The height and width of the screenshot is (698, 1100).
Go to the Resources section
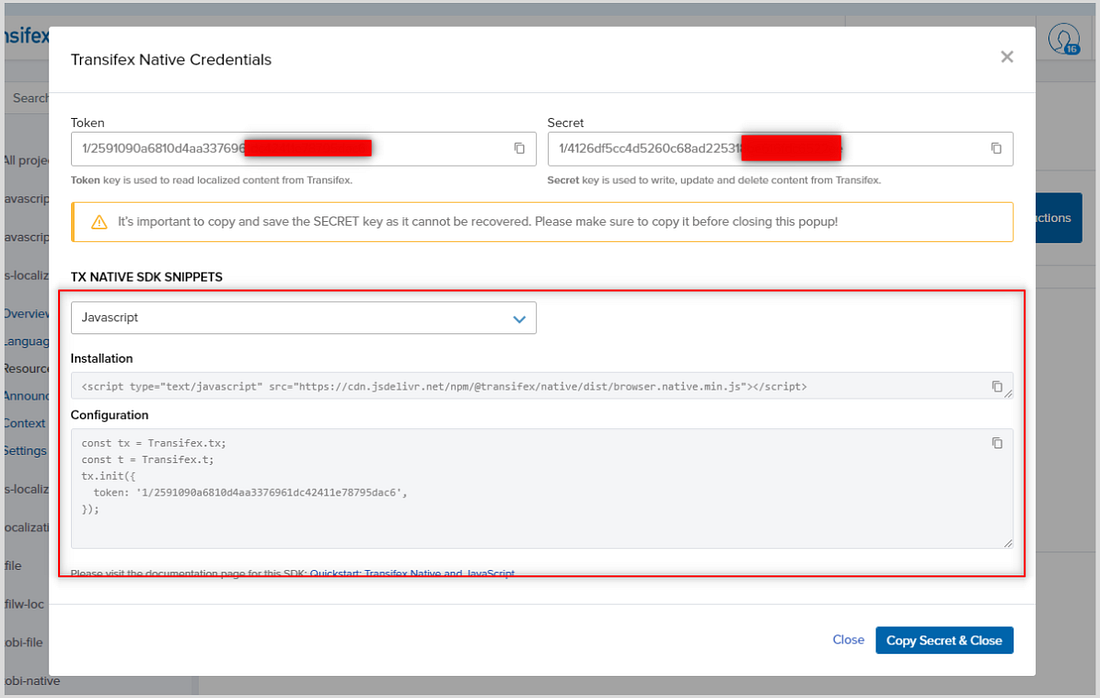(x=25, y=368)
